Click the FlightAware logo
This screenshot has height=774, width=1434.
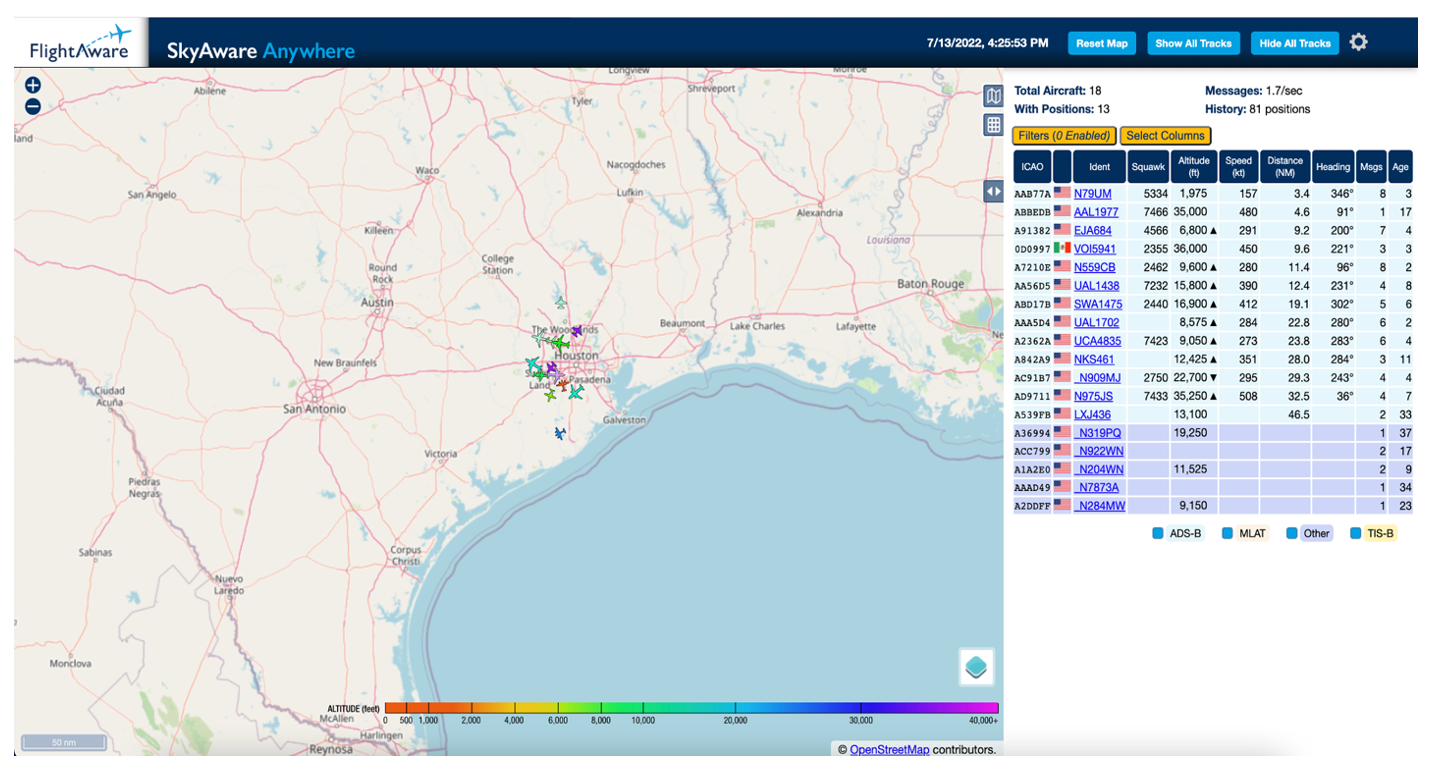click(80, 43)
